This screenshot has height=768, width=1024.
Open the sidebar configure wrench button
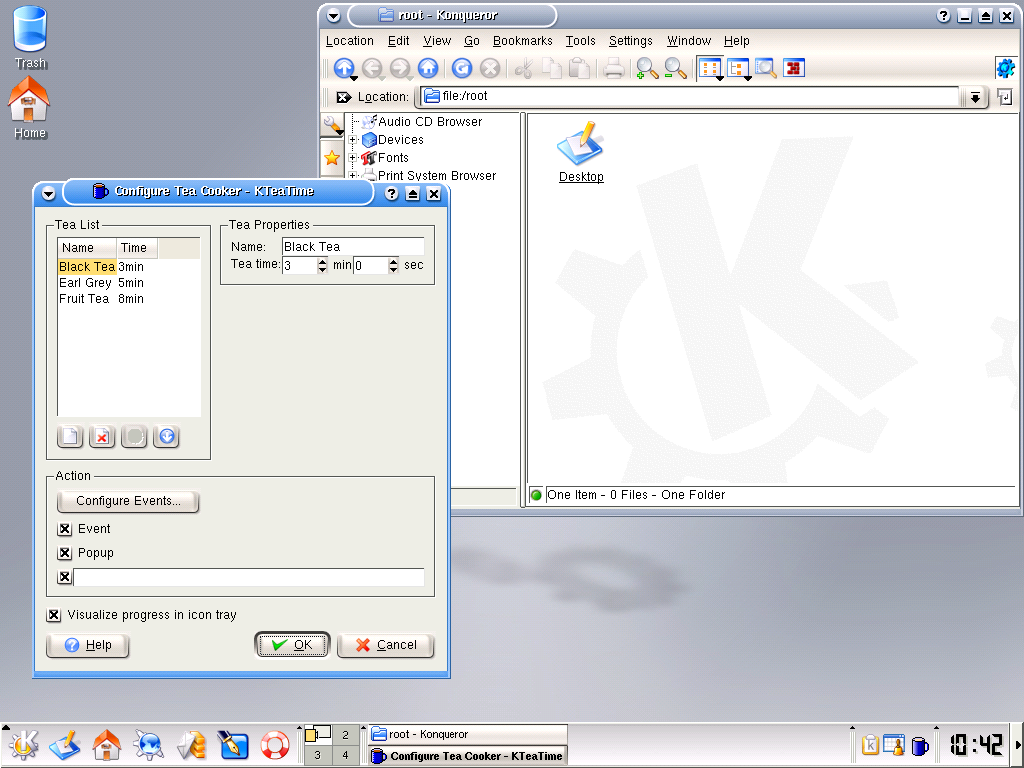coord(332,125)
